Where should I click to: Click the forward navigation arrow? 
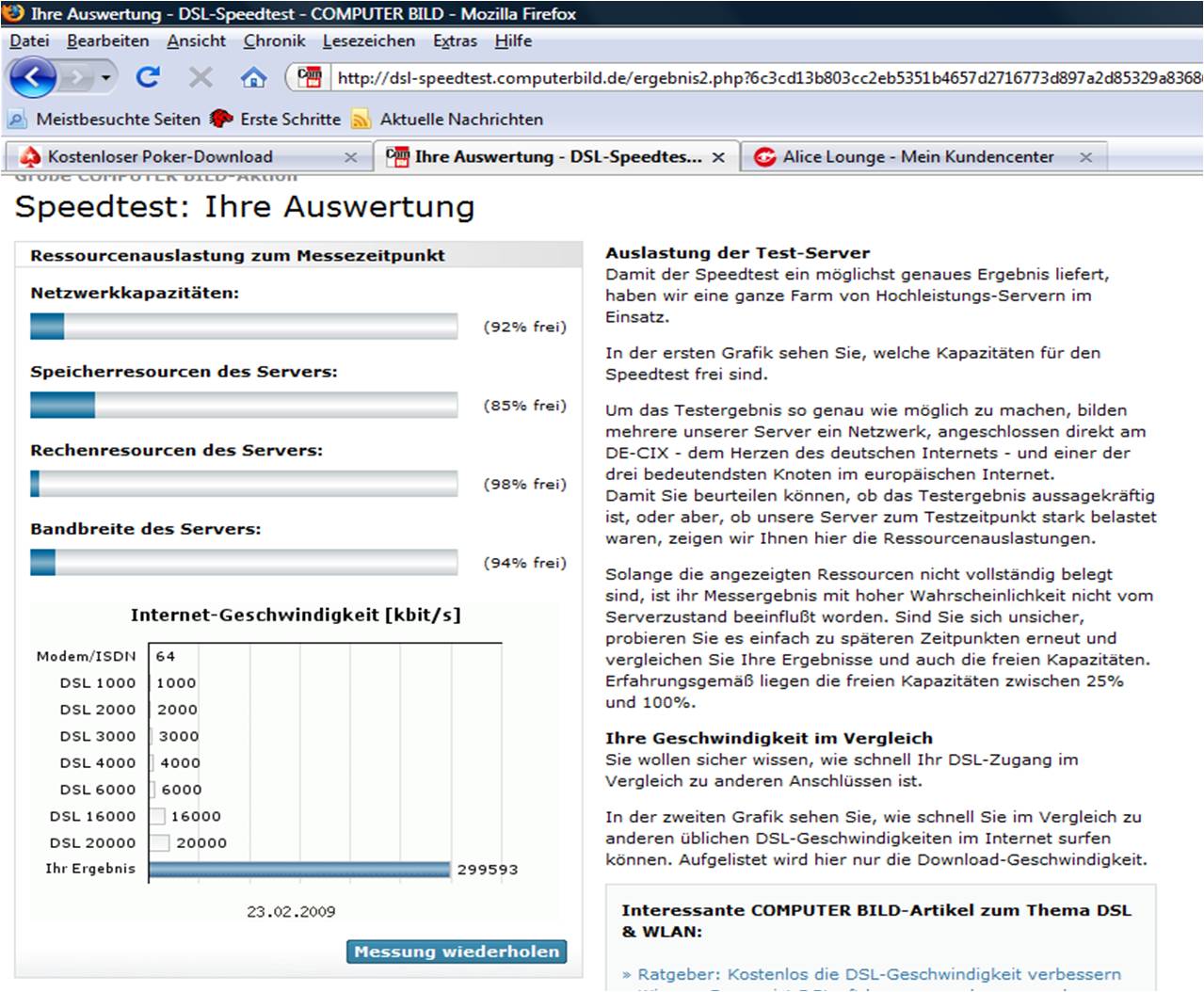coord(78,77)
